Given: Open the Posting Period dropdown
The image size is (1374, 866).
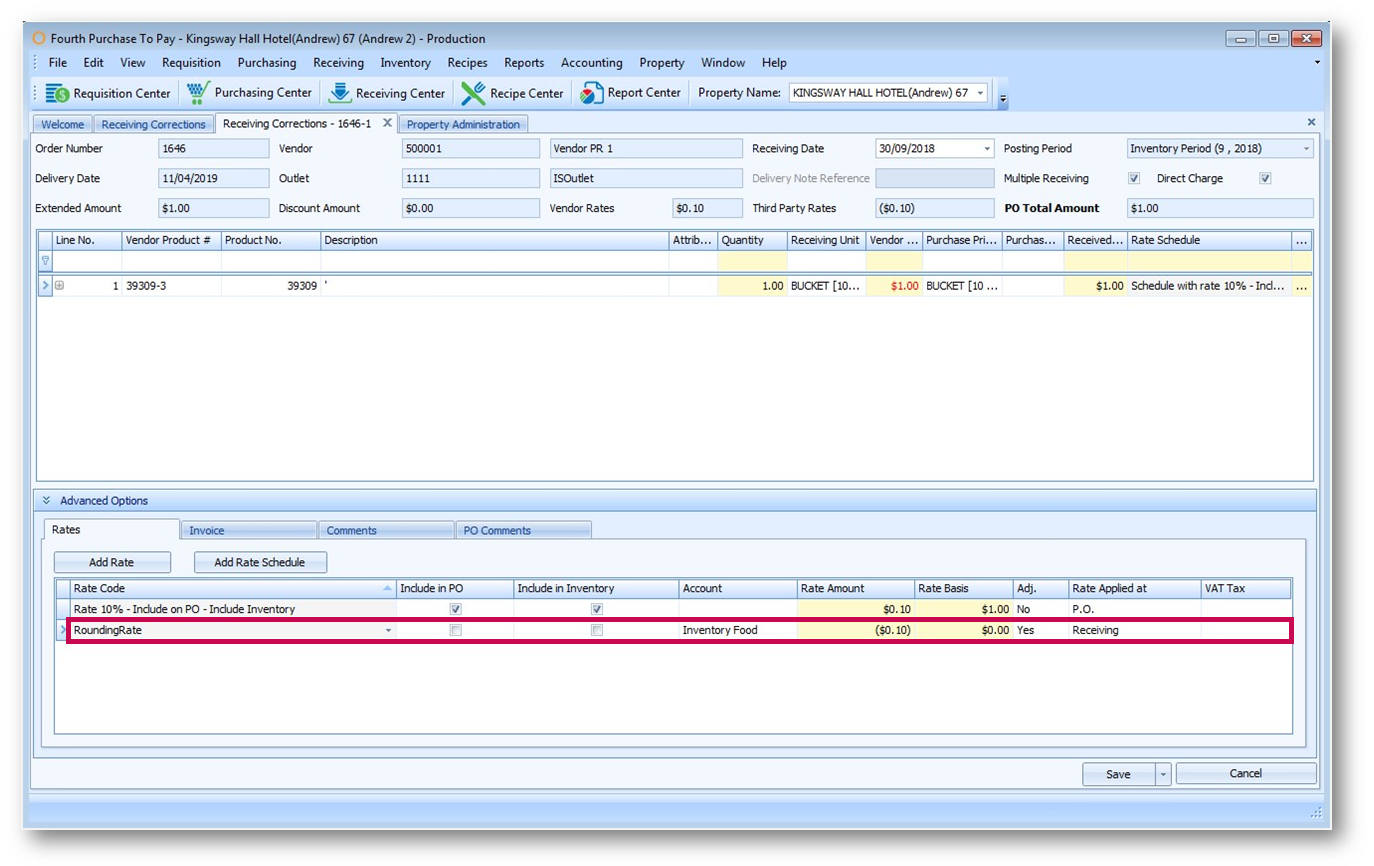Looking at the screenshot, I should tap(1306, 149).
